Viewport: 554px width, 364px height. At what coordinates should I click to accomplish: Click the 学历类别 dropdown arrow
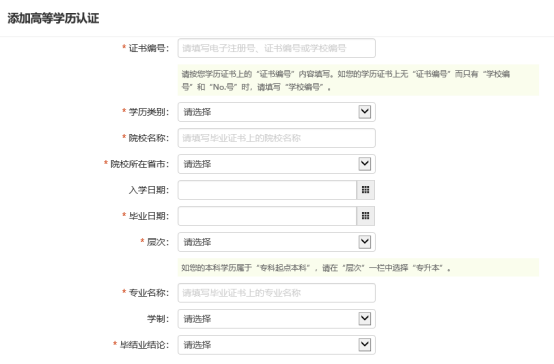point(365,112)
